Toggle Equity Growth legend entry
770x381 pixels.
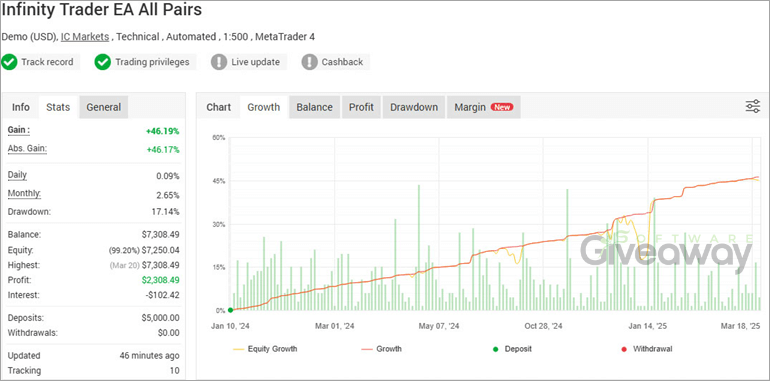pos(265,349)
